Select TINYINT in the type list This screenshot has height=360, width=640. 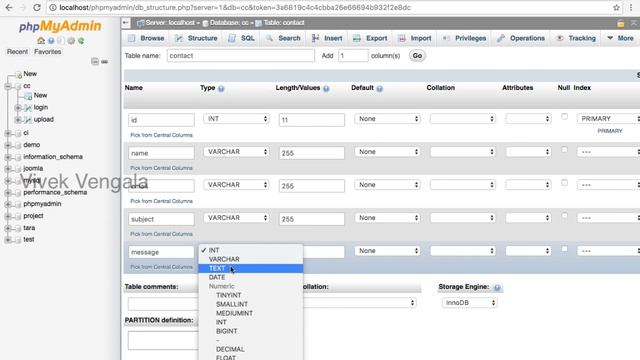251,295
